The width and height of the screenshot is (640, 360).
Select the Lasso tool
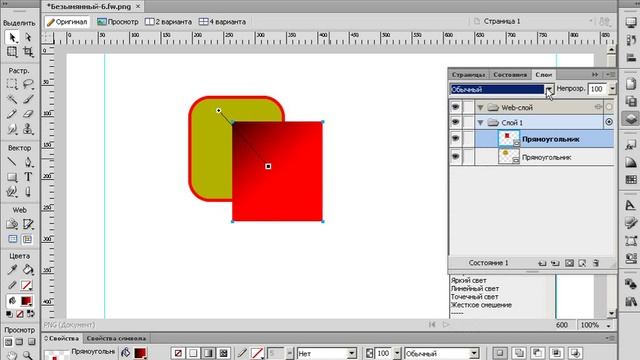[28, 84]
